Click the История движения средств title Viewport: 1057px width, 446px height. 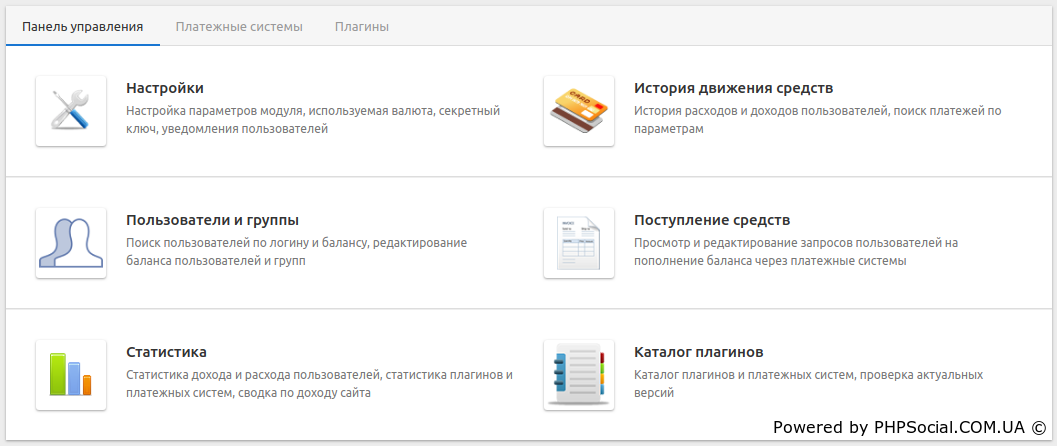(733, 88)
